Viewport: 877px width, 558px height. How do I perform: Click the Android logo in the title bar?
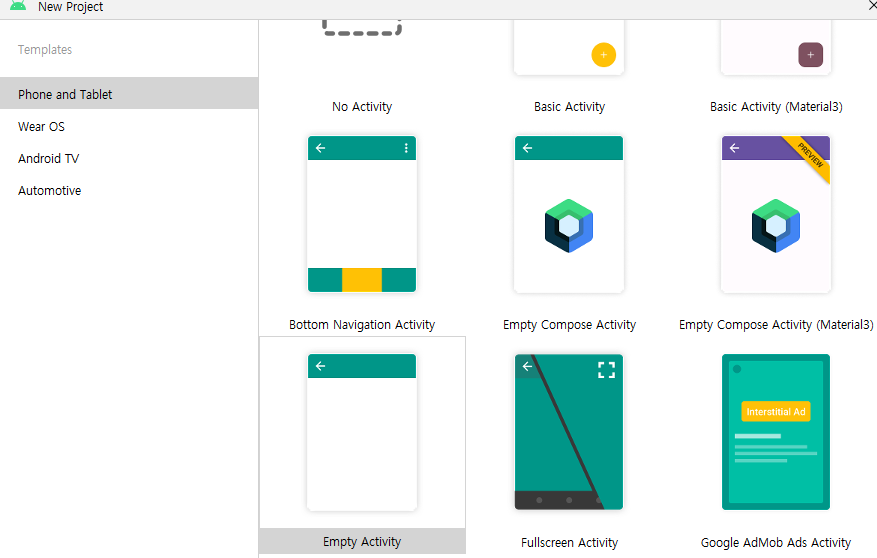click(x=18, y=6)
